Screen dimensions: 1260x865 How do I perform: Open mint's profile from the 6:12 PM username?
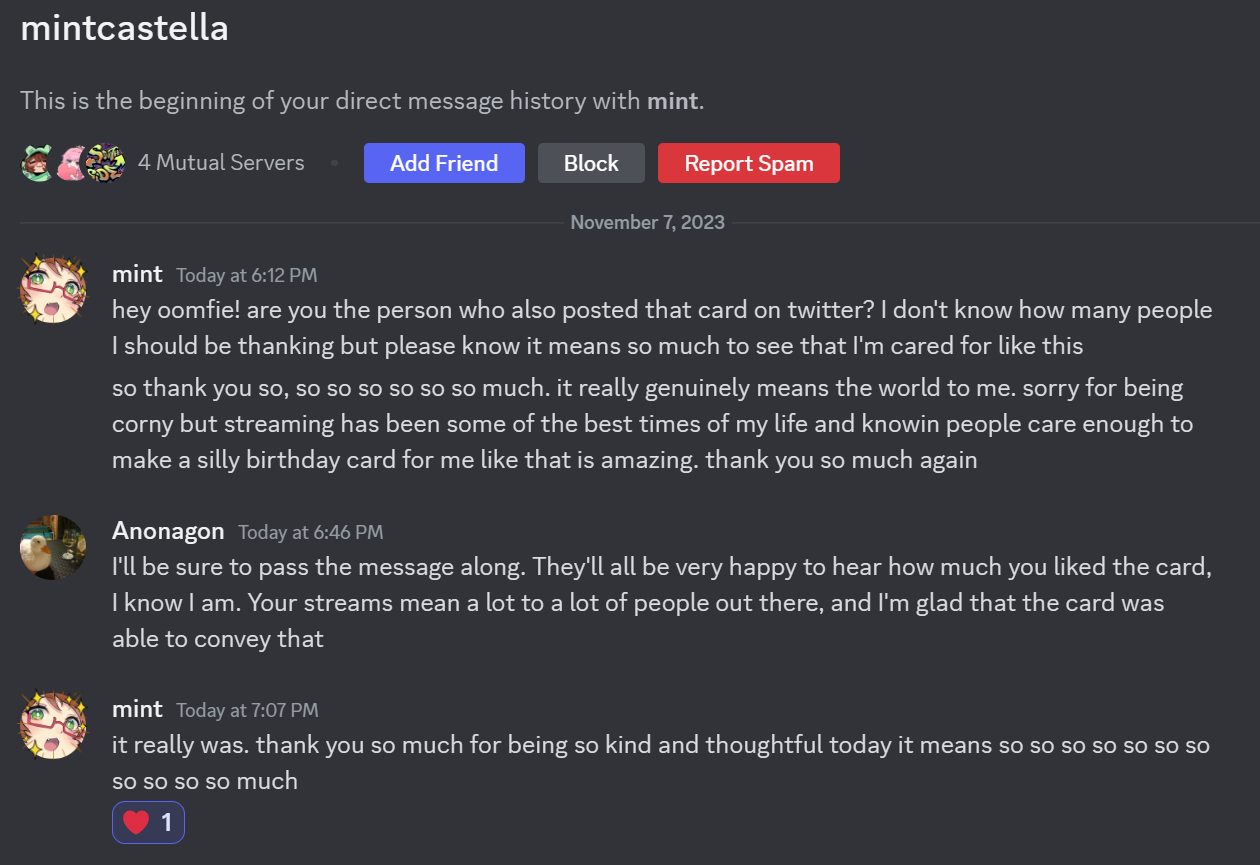tap(137, 274)
